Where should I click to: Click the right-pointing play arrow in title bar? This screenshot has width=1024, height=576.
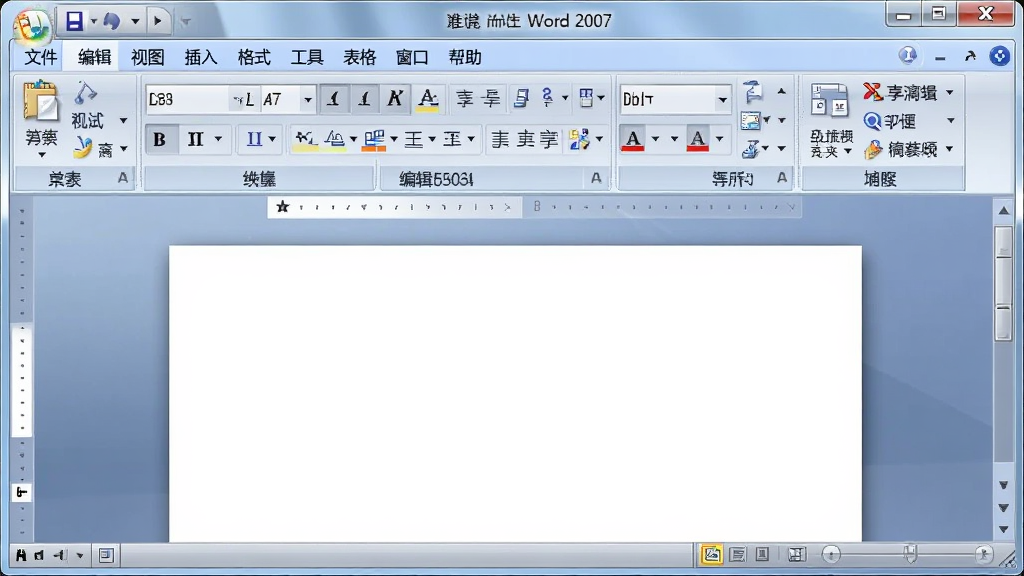click(157, 21)
